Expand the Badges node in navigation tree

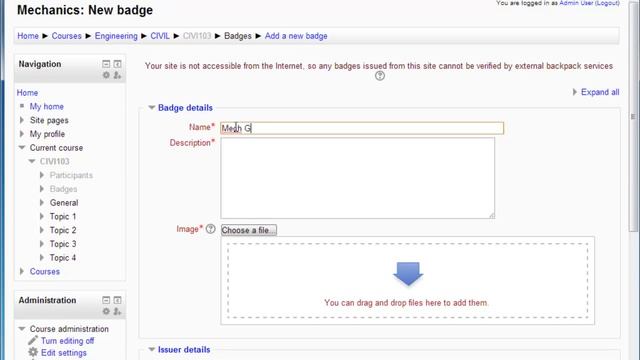[42, 189]
